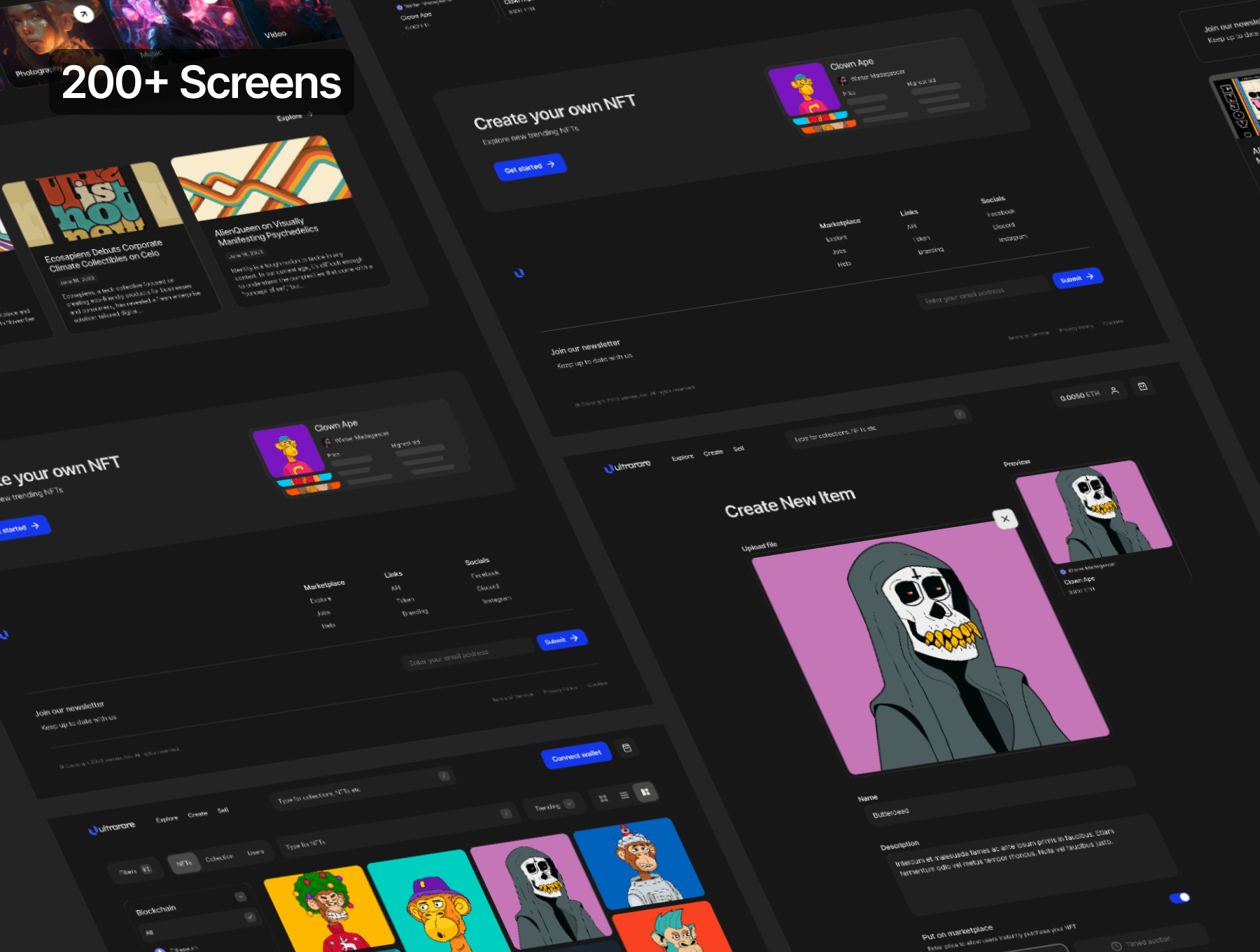Switch to small grid view icon
Image resolution: width=1260 pixels, height=952 pixels.
pyautogui.click(x=603, y=798)
